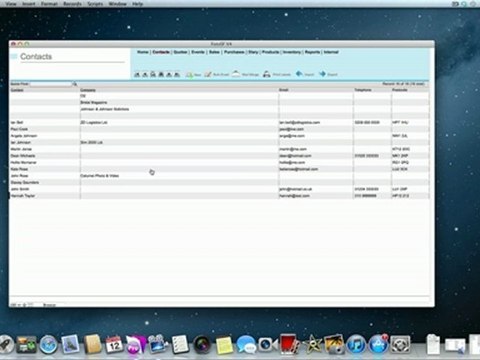This screenshot has height=360, width=480.
Task: Click the Export right-arrow icon
Action: 322,74
